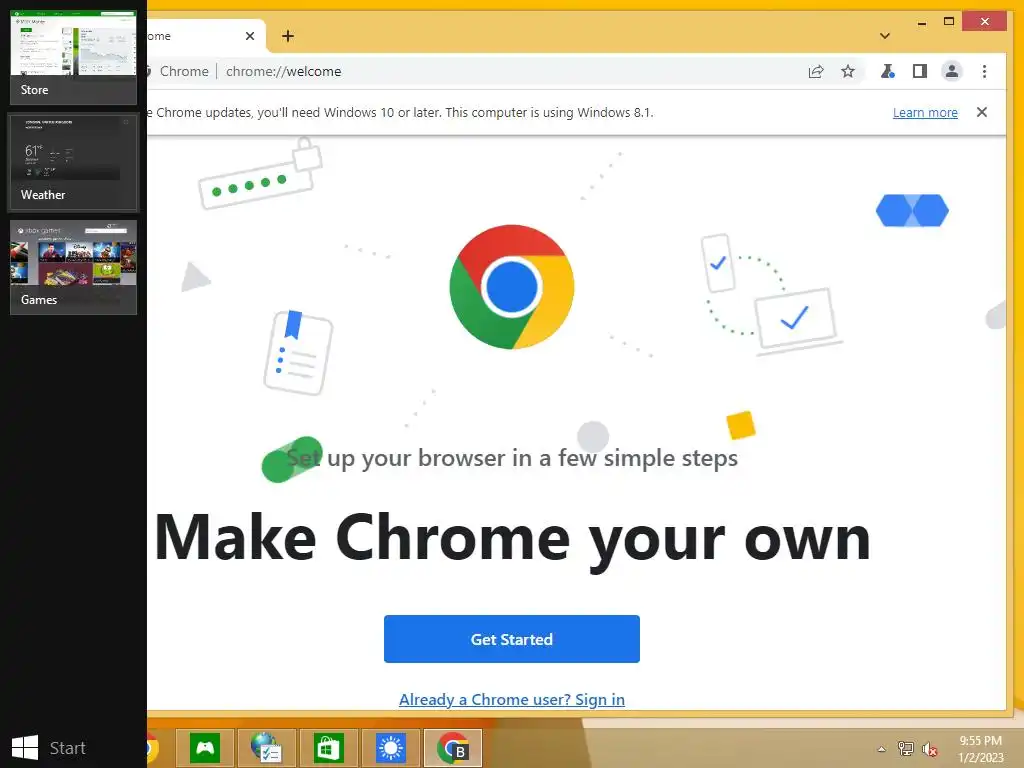This screenshot has width=1024, height=768.
Task: Close the Chrome welcome tab
Action: 249,36
